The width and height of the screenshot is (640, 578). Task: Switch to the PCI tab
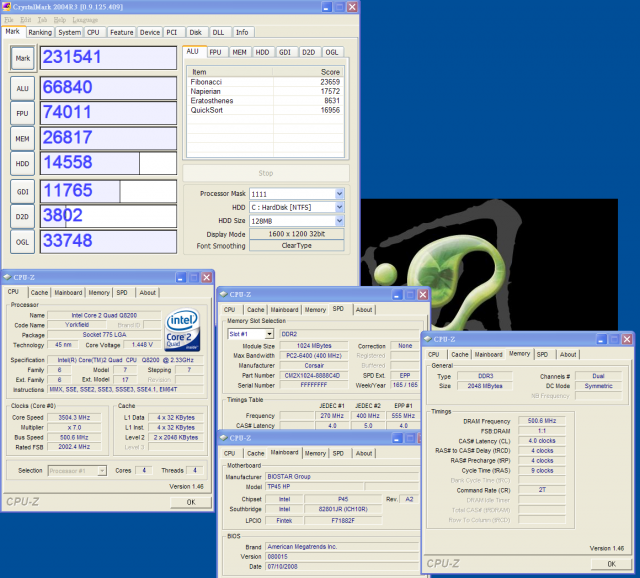tap(173, 32)
